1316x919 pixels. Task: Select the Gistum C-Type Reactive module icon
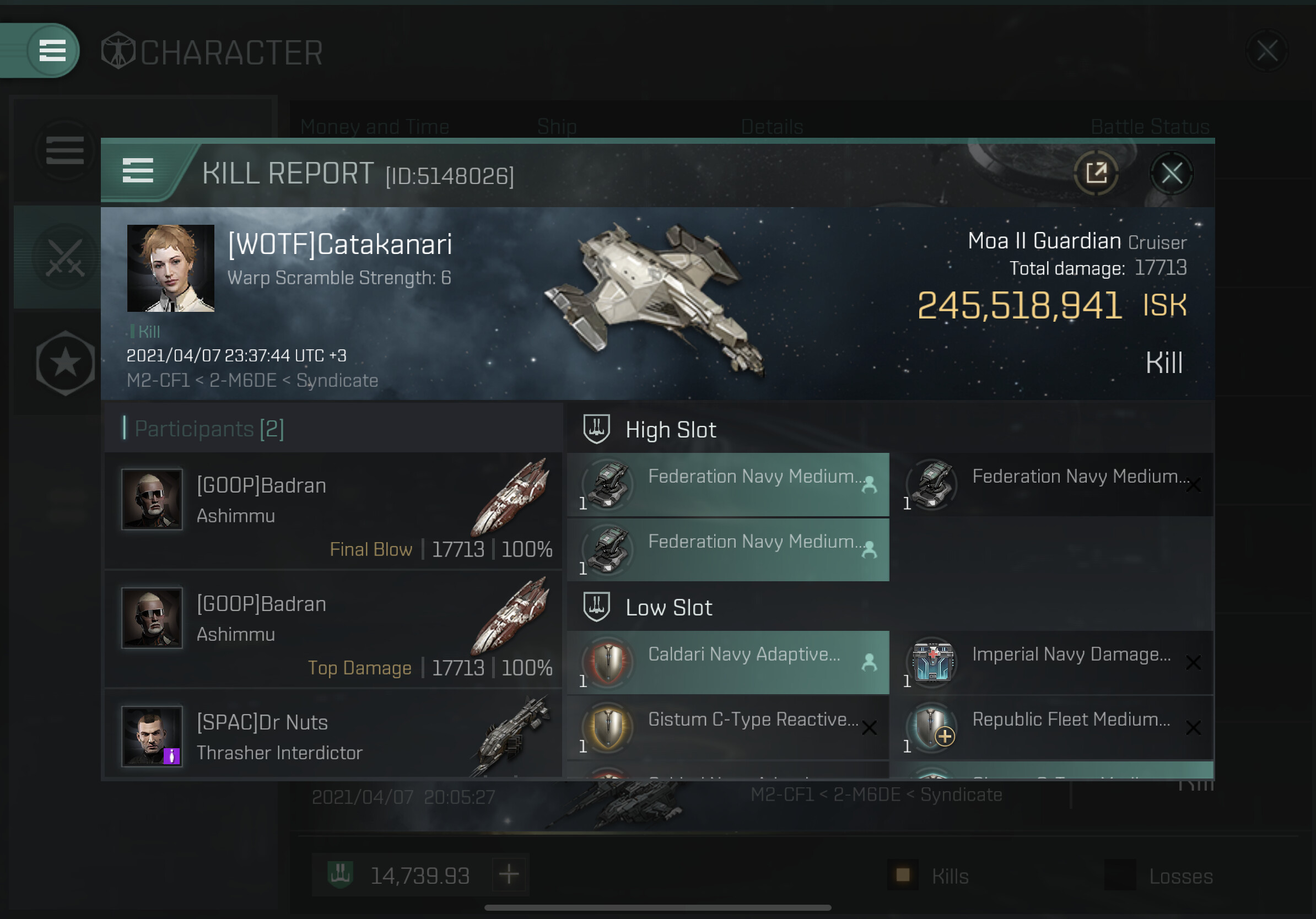click(608, 727)
